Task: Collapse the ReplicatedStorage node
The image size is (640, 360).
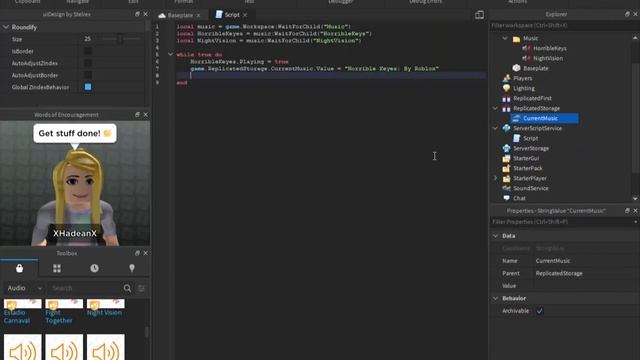Action: (x=495, y=108)
